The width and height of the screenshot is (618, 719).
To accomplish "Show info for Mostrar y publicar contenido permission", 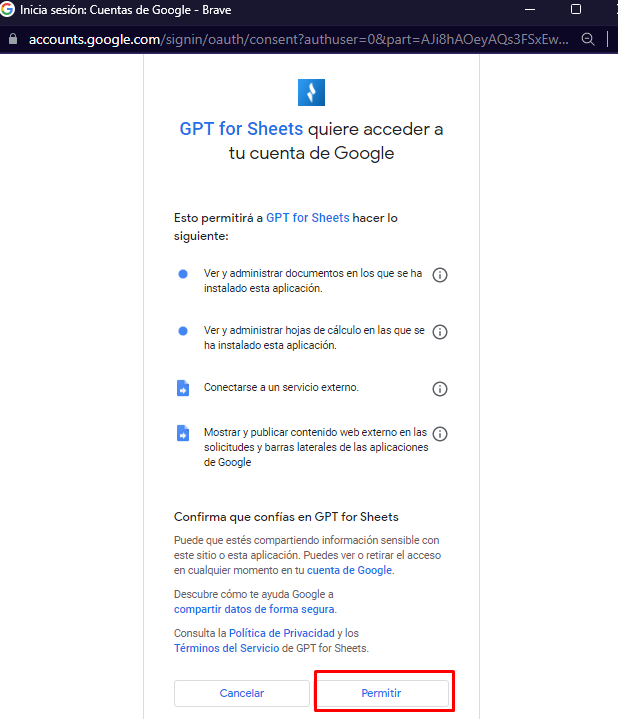I will pyautogui.click(x=440, y=433).
